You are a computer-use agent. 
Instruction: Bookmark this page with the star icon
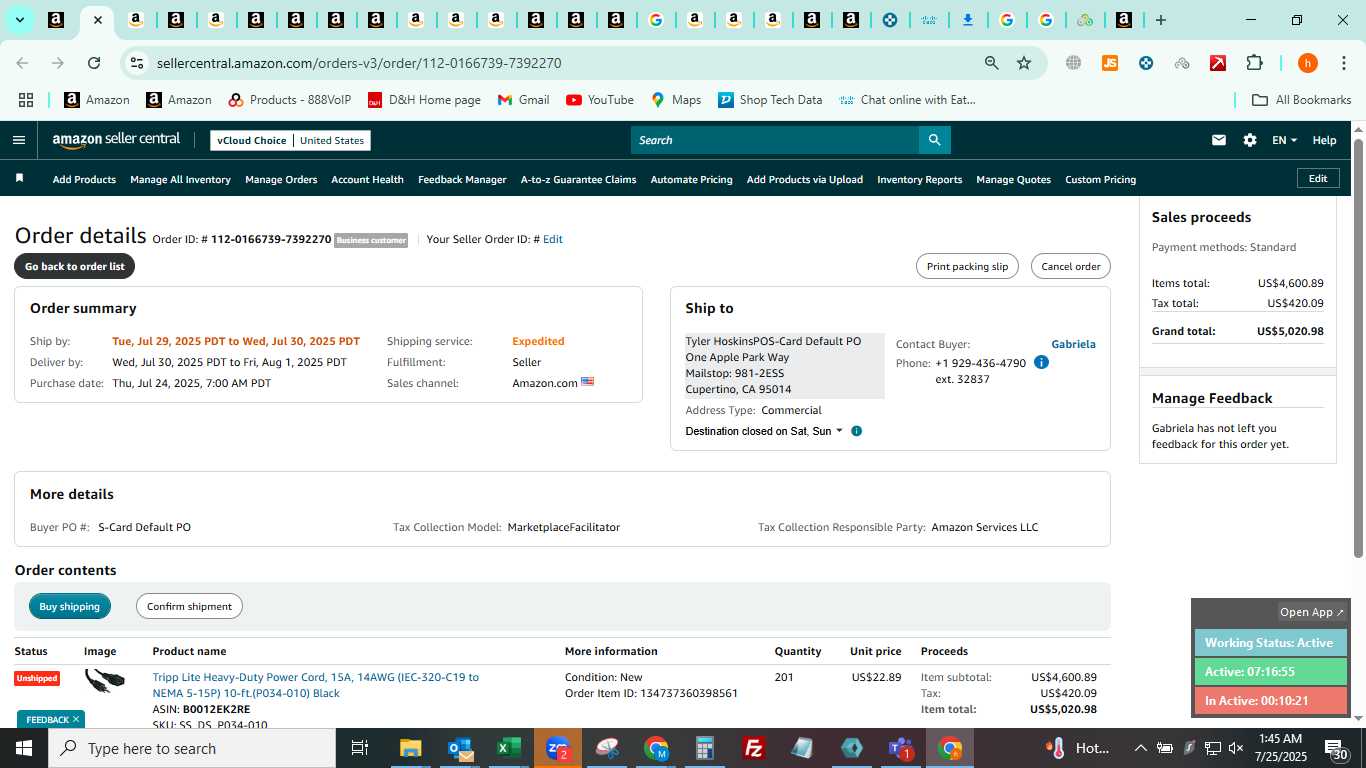[x=1024, y=63]
